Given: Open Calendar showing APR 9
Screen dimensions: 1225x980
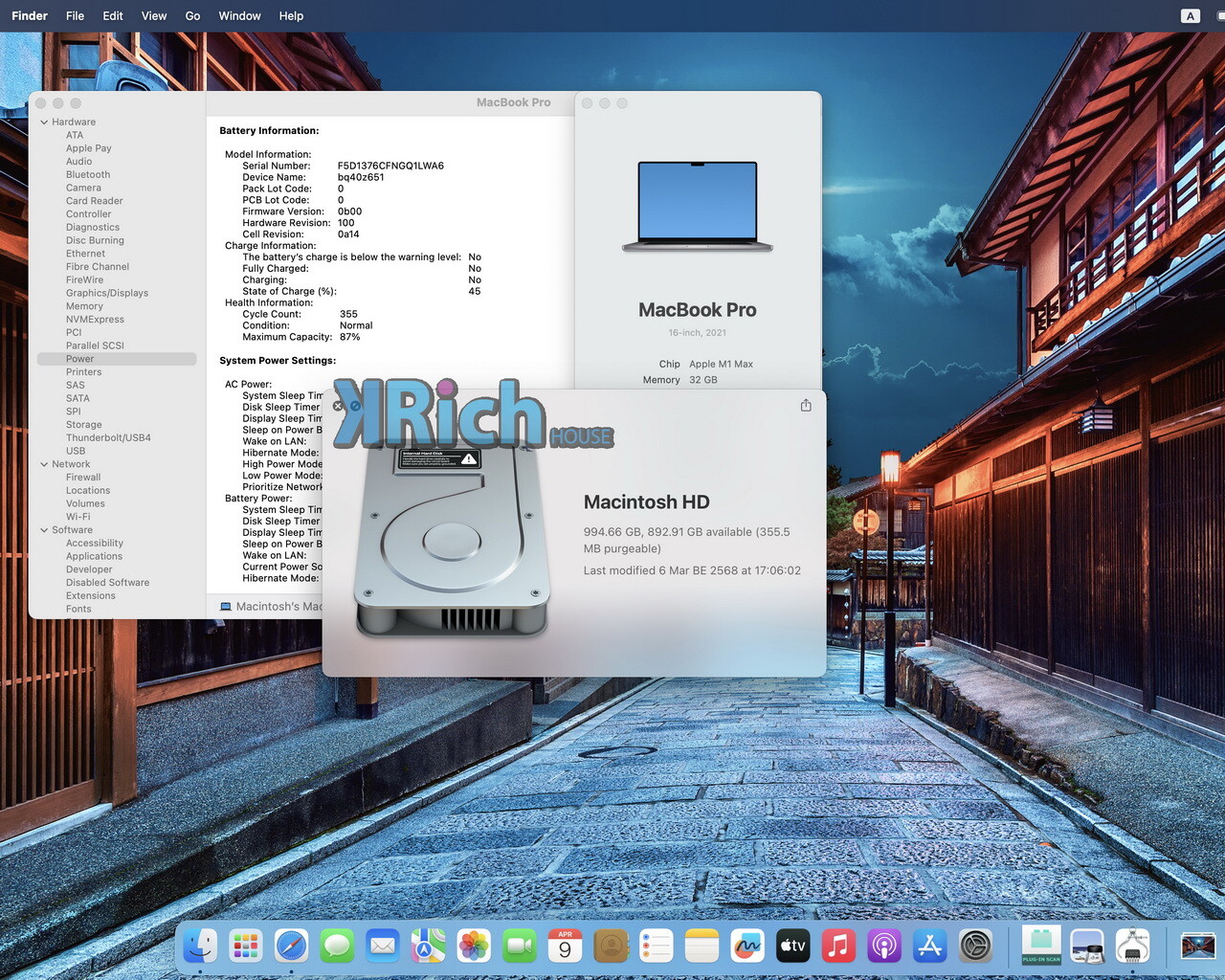Looking at the screenshot, I should [x=565, y=947].
